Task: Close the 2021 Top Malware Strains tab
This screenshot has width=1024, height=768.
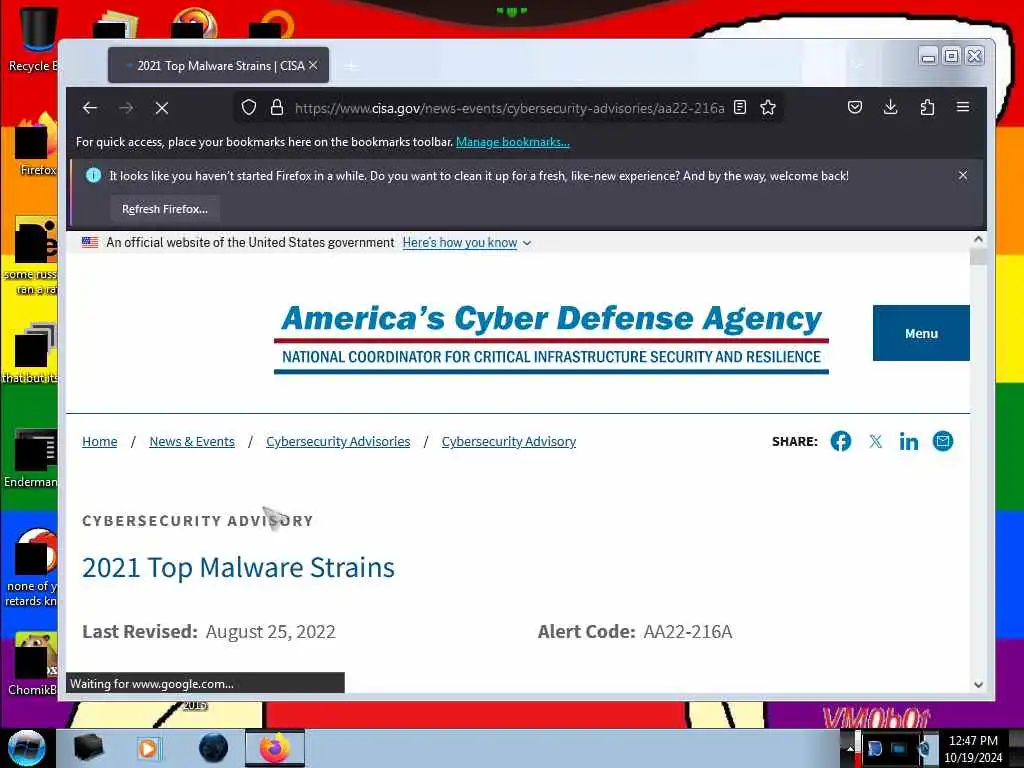Action: [x=313, y=65]
